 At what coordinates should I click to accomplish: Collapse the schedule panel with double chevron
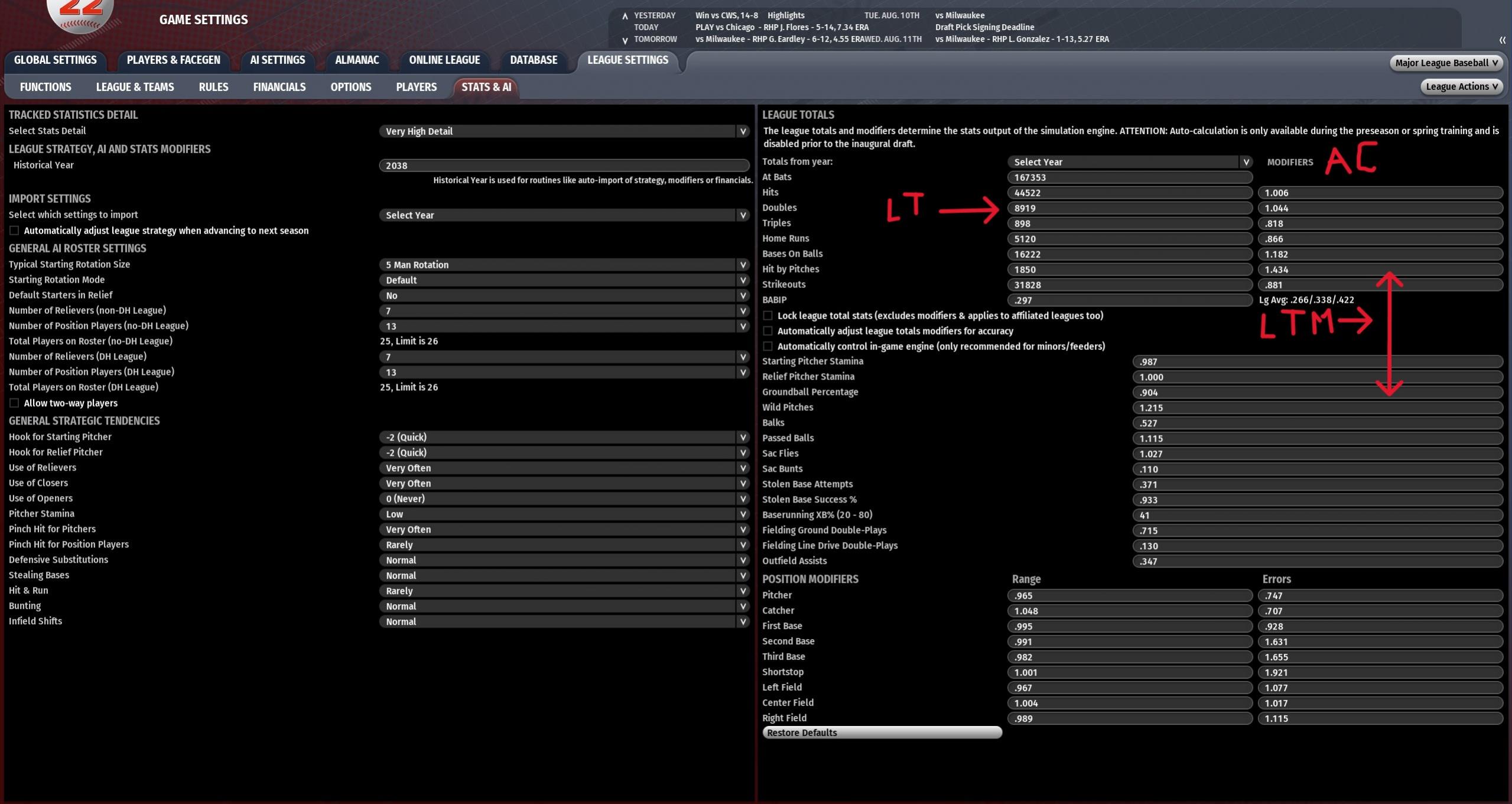(x=1501, y=40)
